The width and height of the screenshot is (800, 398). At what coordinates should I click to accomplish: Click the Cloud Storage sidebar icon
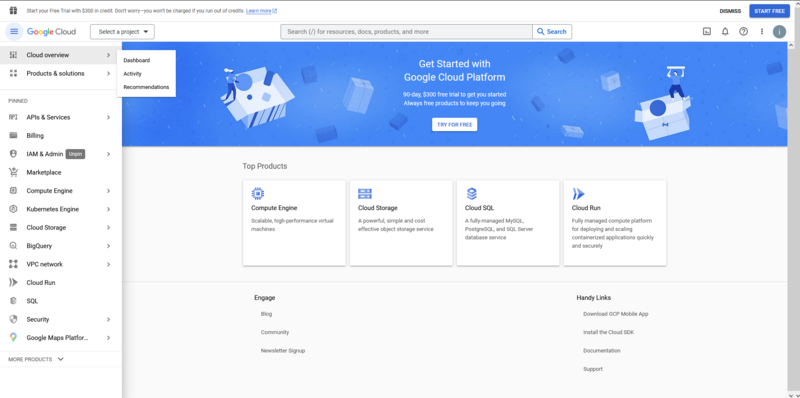pos(13,228)
